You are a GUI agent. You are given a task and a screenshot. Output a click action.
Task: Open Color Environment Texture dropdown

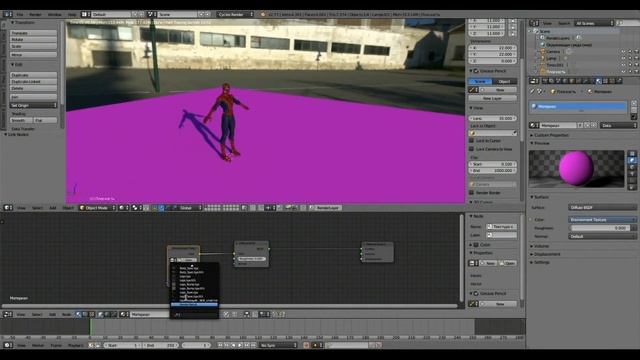click(x=602, y=220)
